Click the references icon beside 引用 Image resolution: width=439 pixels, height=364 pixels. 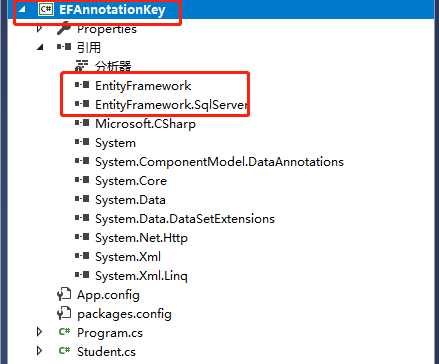tap(64, 47)
